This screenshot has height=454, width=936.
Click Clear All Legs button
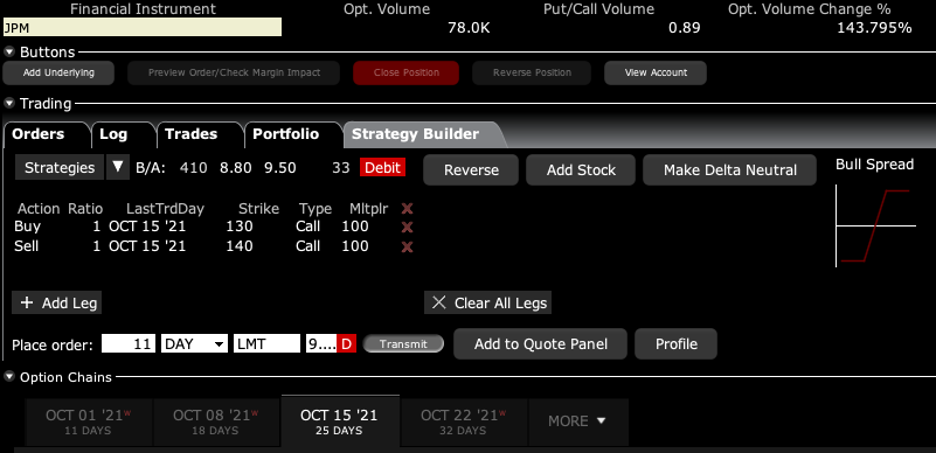(488, 303)
